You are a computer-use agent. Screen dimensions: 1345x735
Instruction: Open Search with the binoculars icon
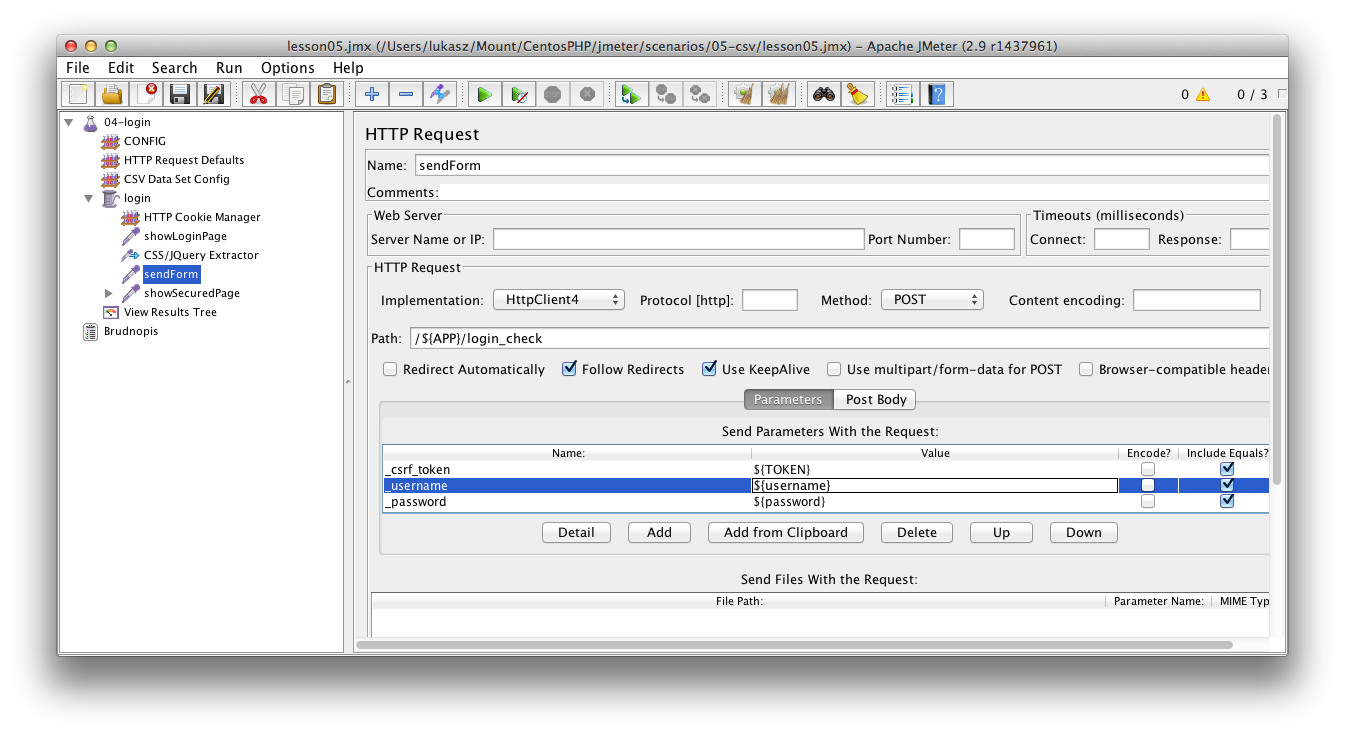823,94
